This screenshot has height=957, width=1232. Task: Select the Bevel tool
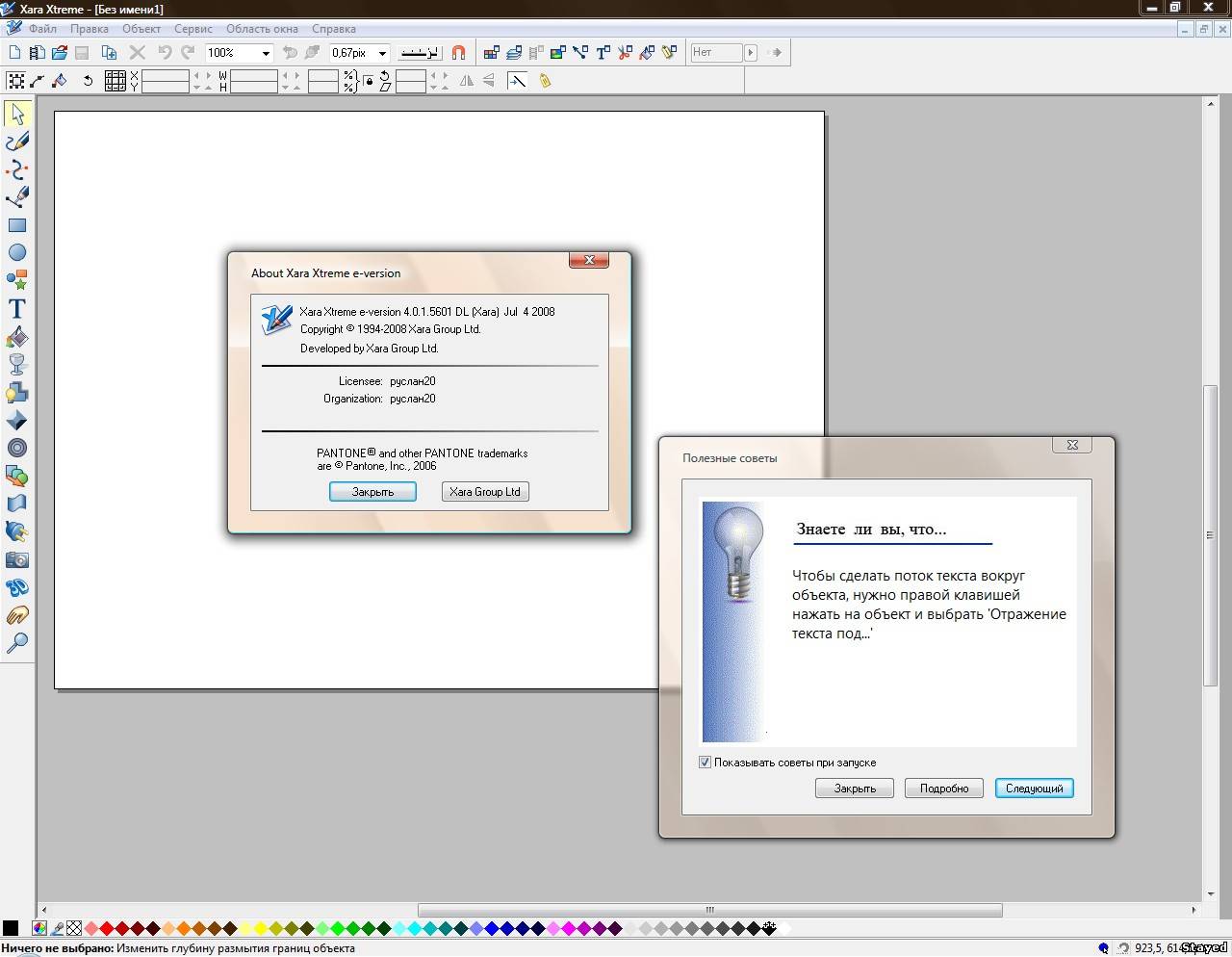17,420
